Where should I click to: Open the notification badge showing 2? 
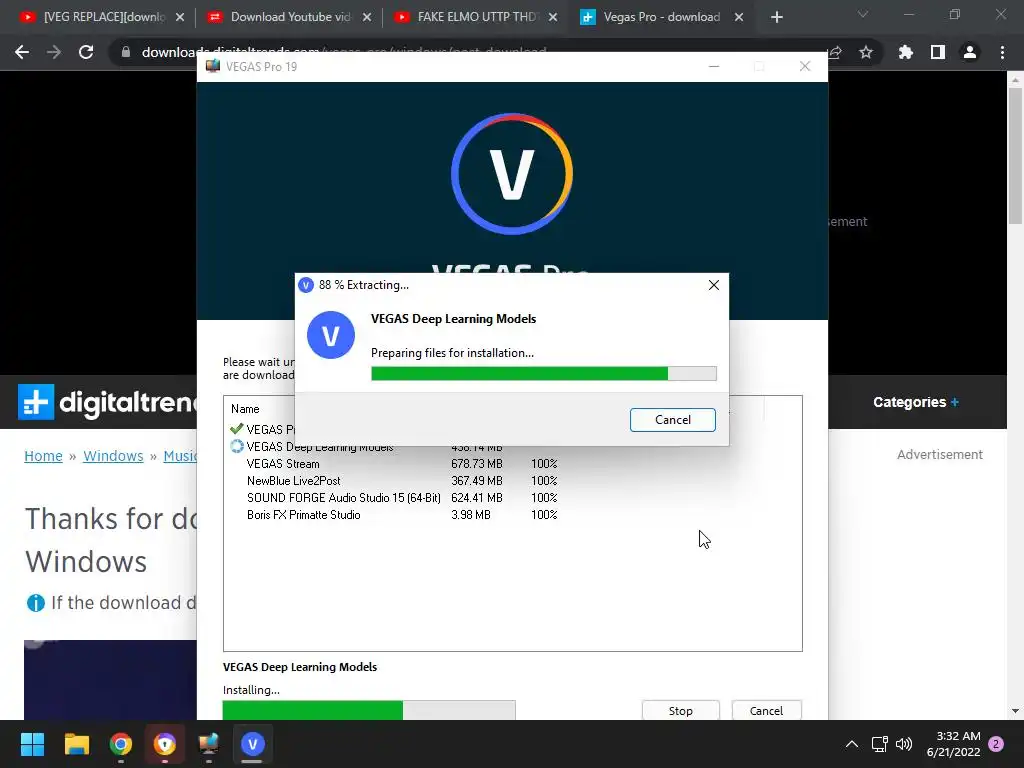point(996,744)
